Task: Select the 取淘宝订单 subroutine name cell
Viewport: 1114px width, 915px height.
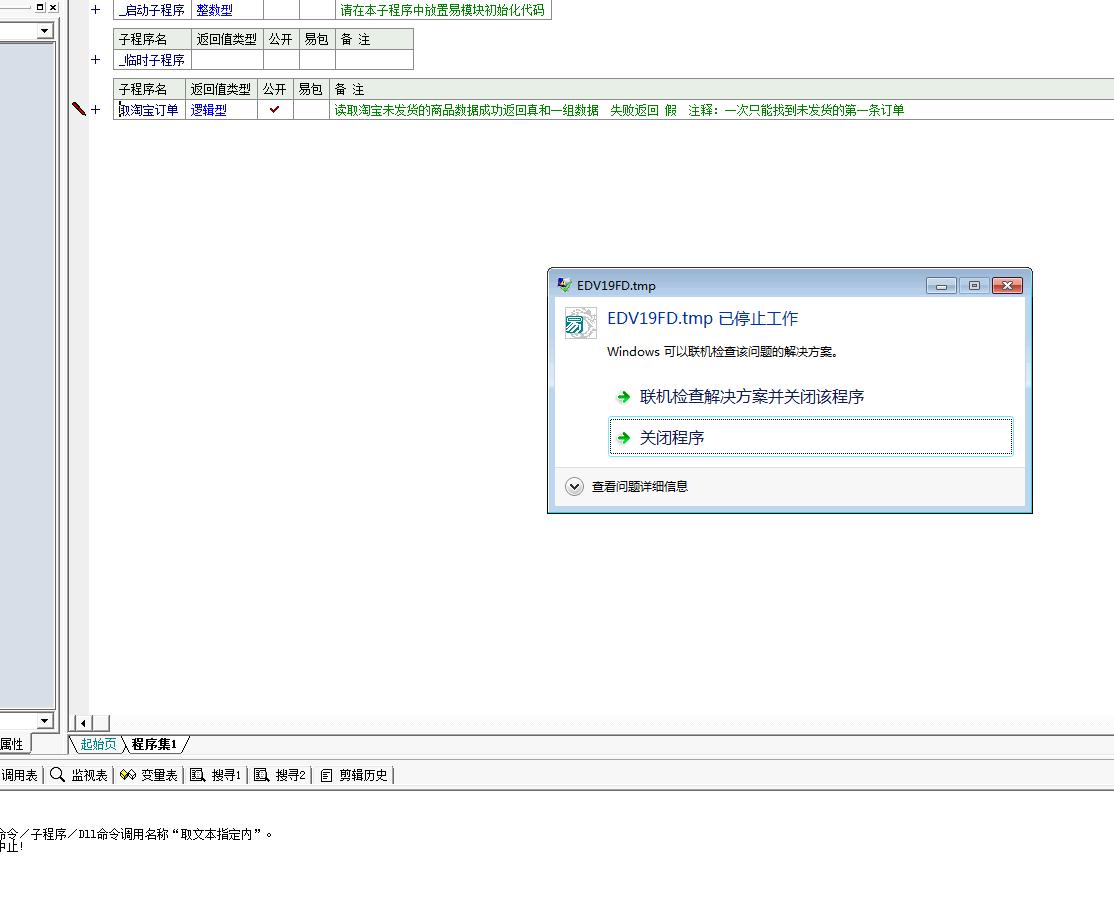Action: 149,109
